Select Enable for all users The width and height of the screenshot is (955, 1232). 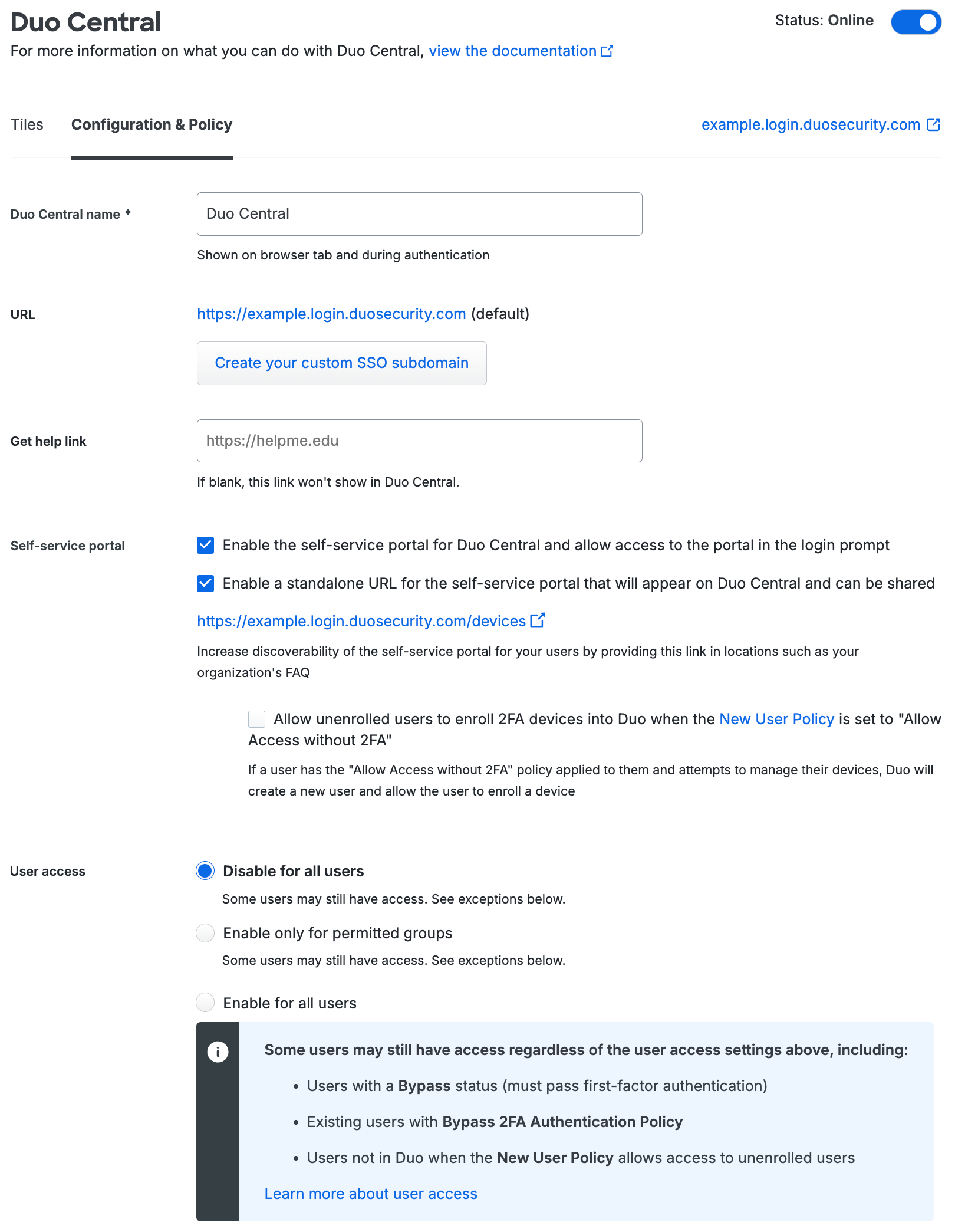[205, 1003]
